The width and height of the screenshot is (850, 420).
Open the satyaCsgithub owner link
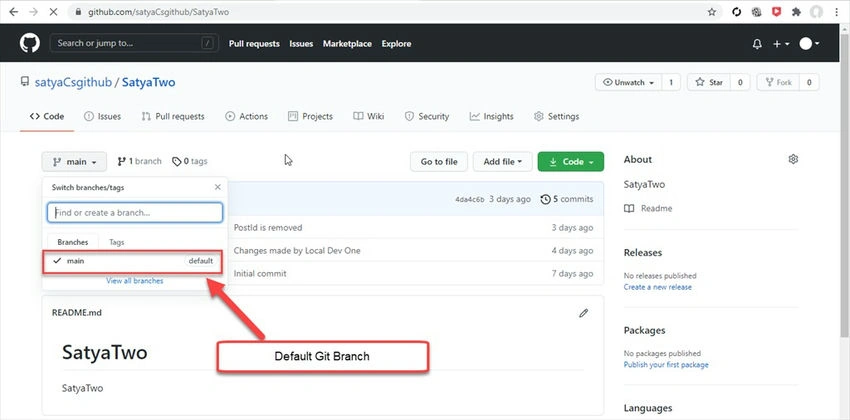(x=73, y=82)
